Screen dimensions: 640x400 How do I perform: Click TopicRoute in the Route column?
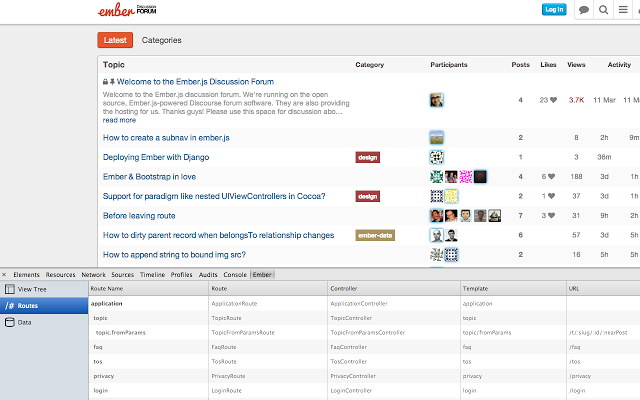227,318
